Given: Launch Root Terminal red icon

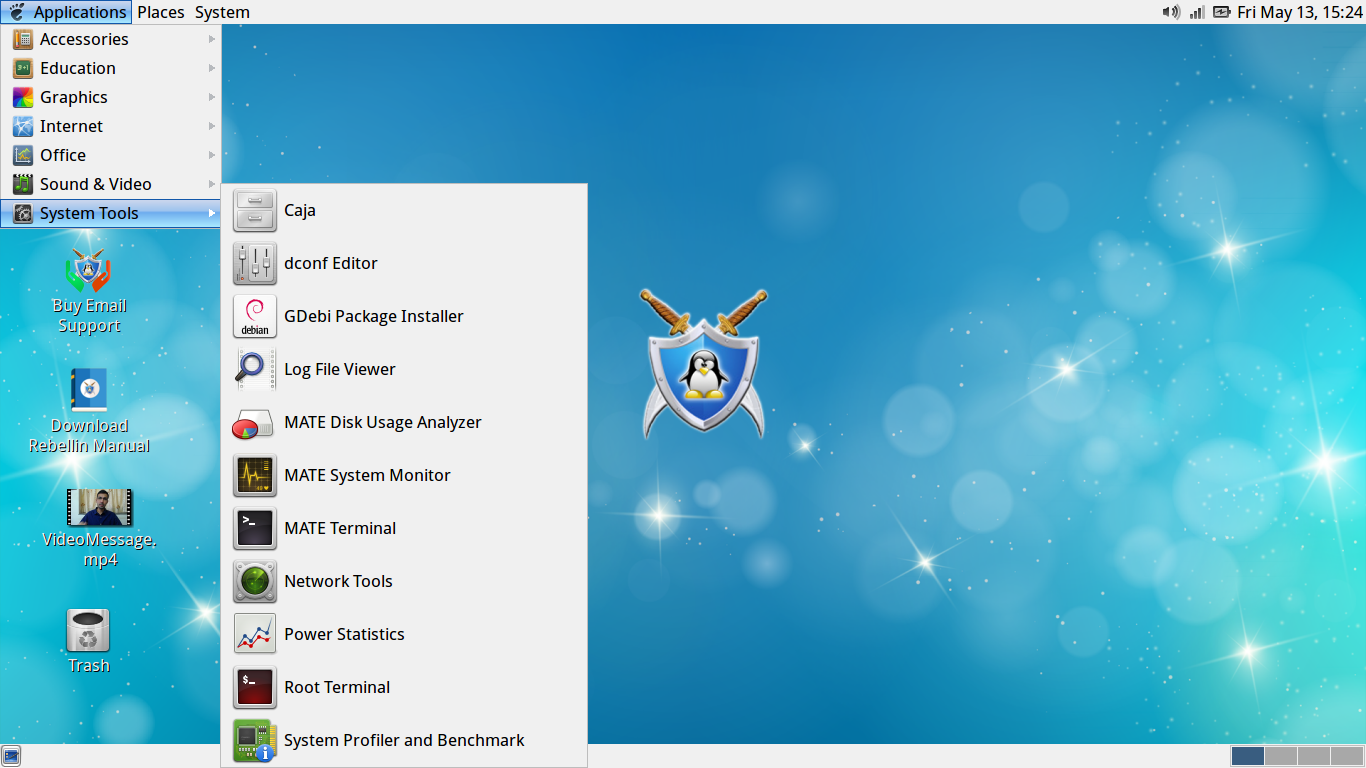Looking at the screenshot, I should (255, 688).
